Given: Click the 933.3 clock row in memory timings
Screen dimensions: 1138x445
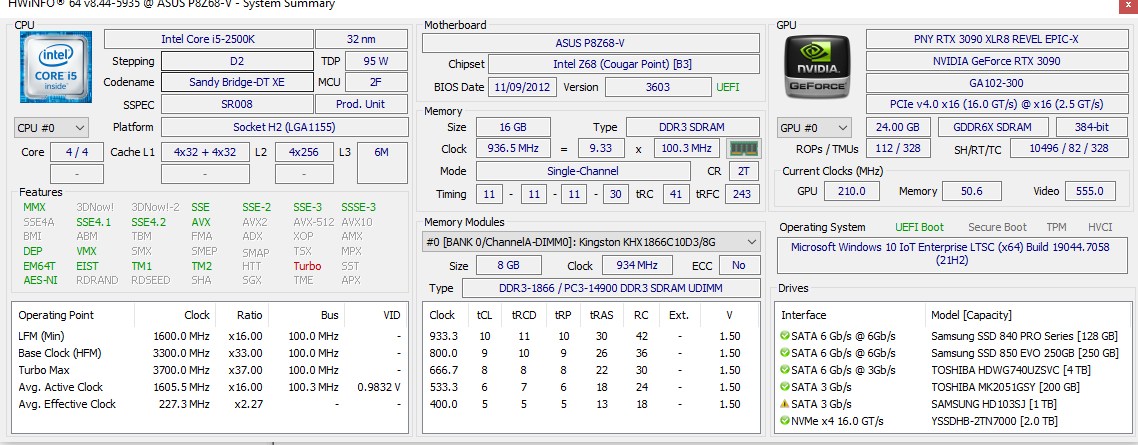Looking at the screenshot, I should point(591,336).
